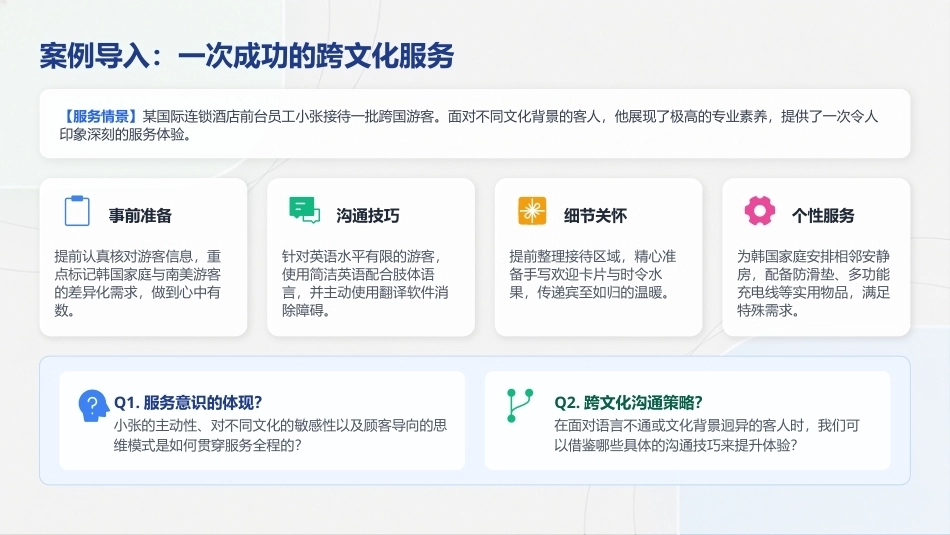
Task: Click the clipboard icon beside 事前准备
Action: (77, 211)
